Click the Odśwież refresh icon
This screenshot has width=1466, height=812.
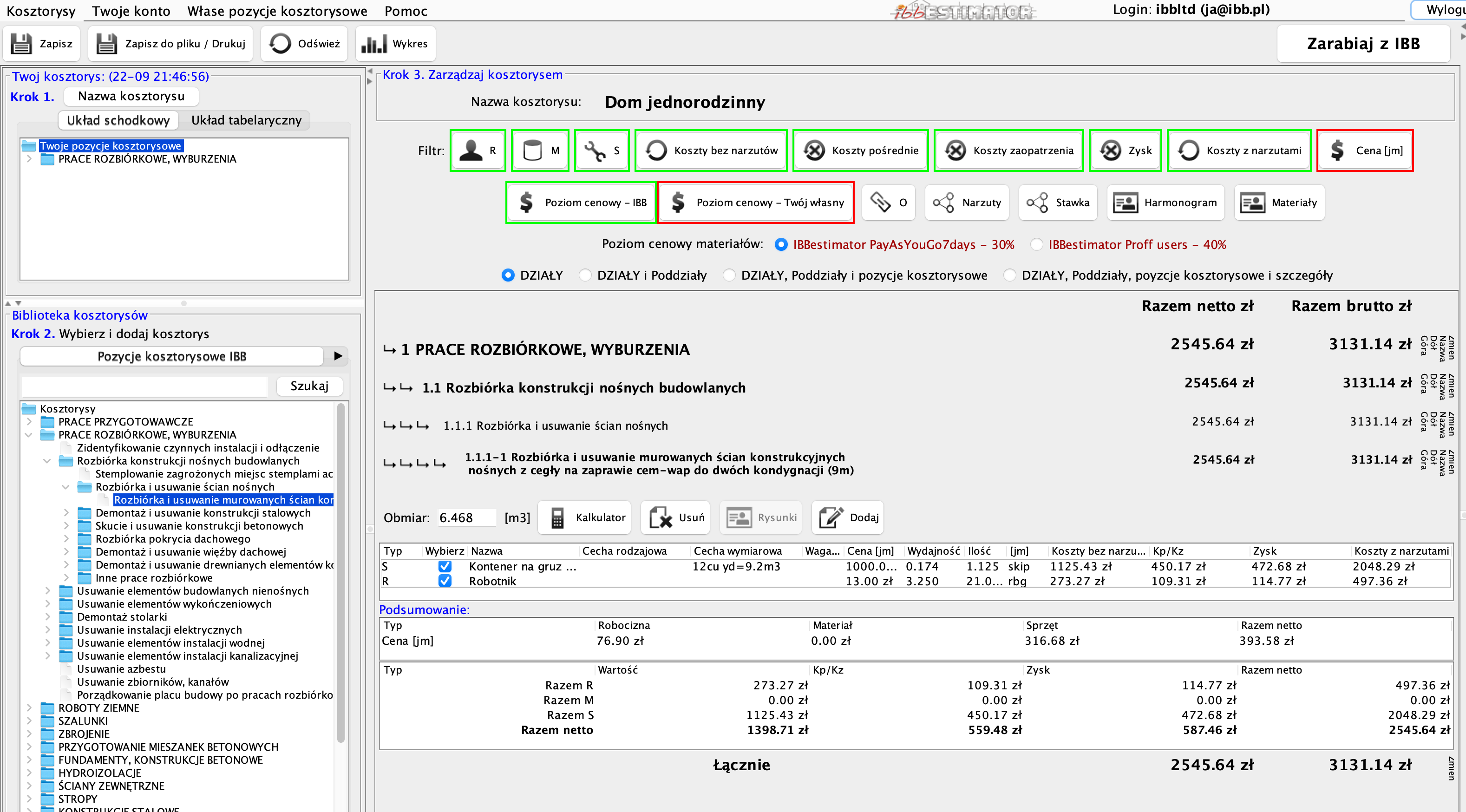(280, 44)
